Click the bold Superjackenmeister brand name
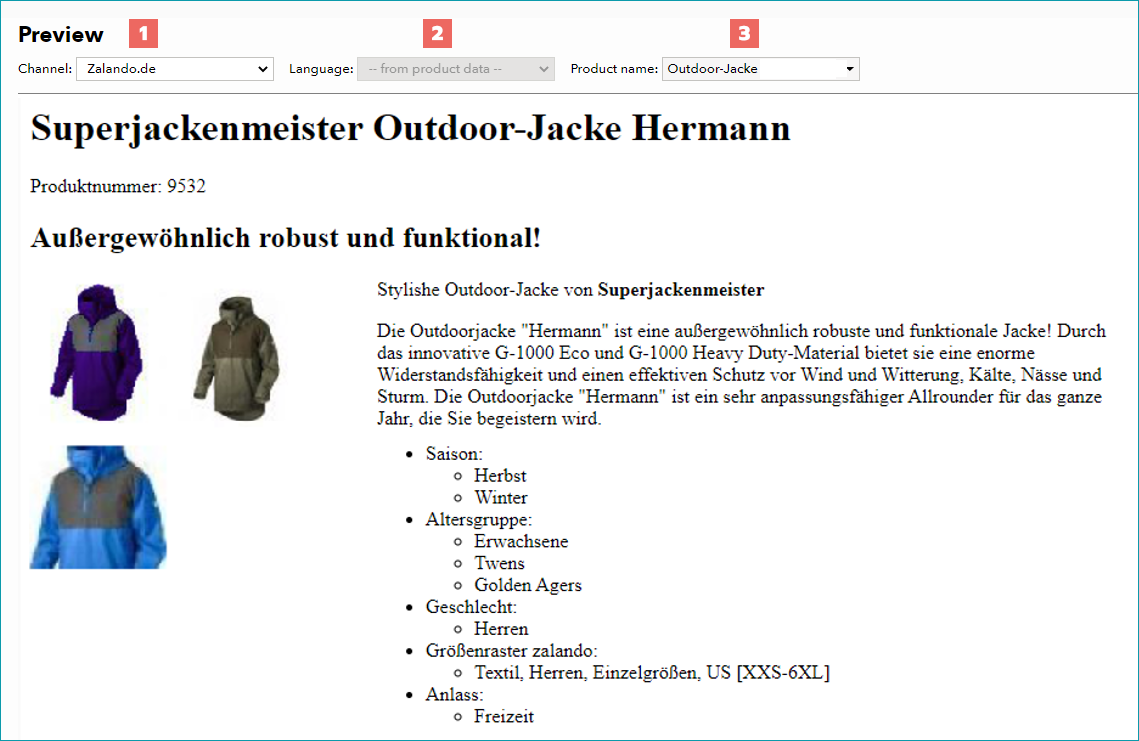Image resolution: width=1139 pixels, height=741 pixels. [681, 290]
